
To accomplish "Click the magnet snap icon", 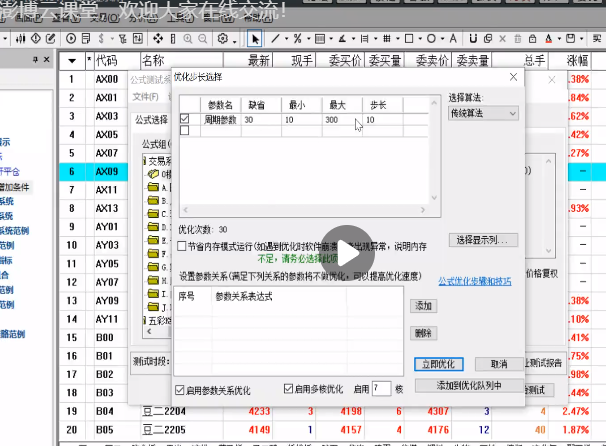I will (x=473, y=39).
